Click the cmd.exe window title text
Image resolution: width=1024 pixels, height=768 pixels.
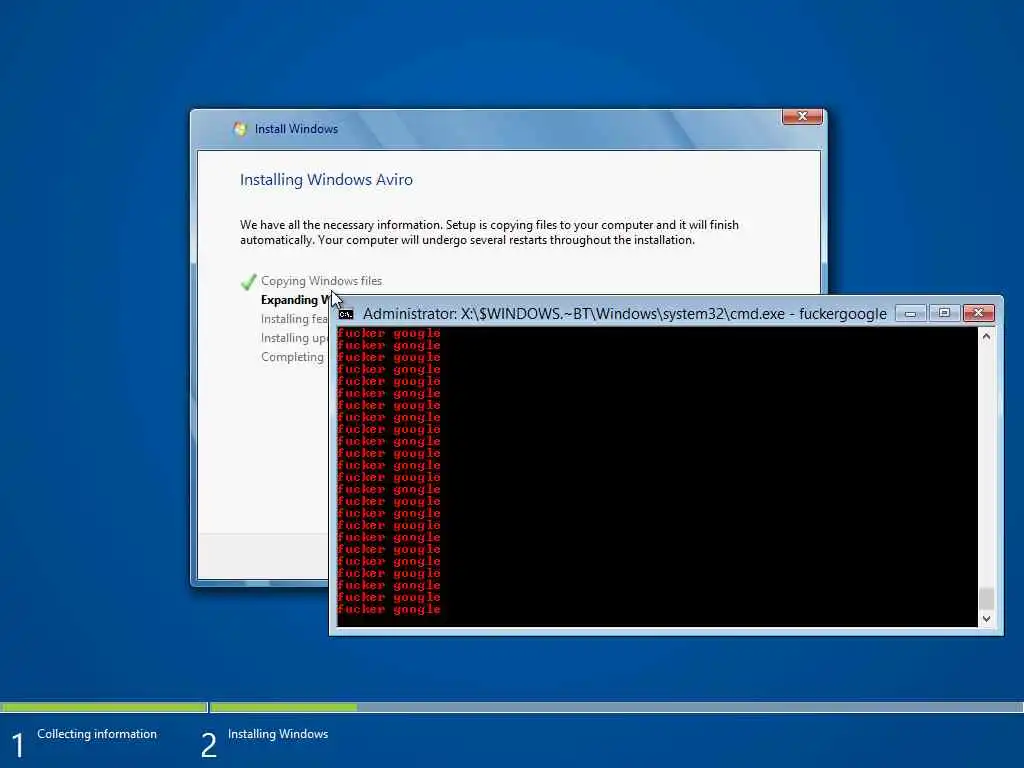(x=625, y=314)
